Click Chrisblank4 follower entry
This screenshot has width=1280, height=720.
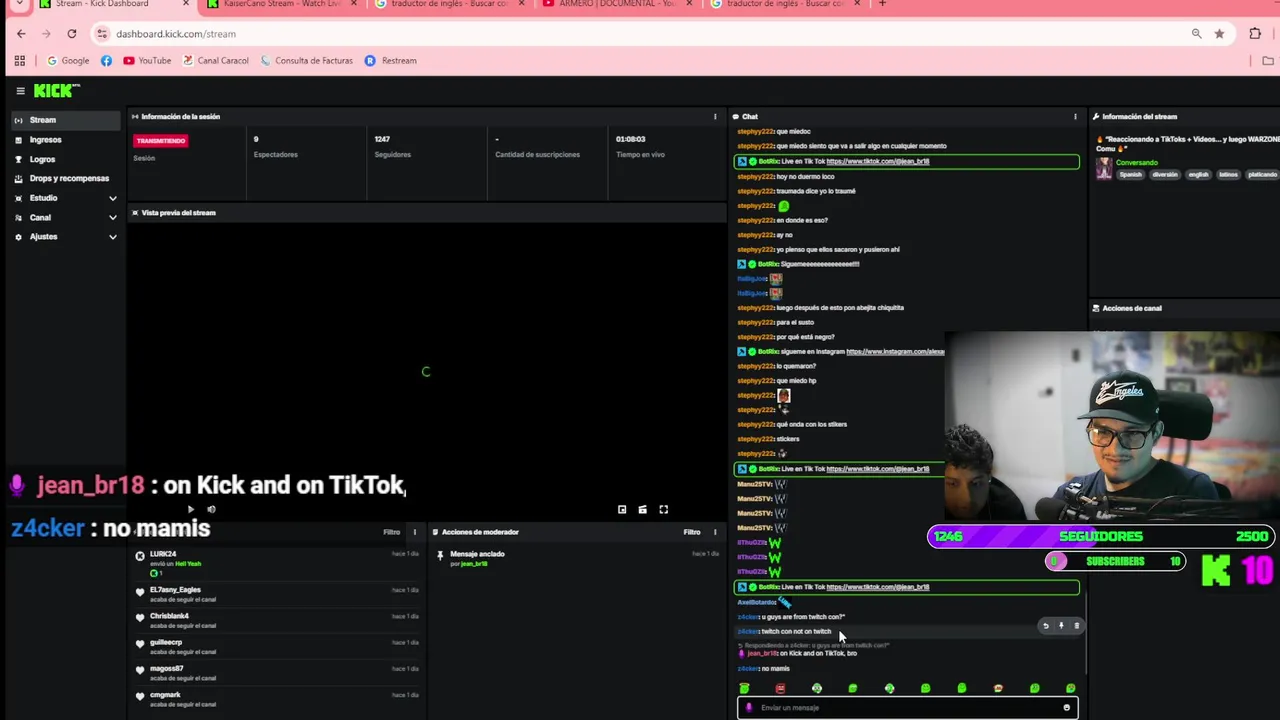click(x=169, y=616)
